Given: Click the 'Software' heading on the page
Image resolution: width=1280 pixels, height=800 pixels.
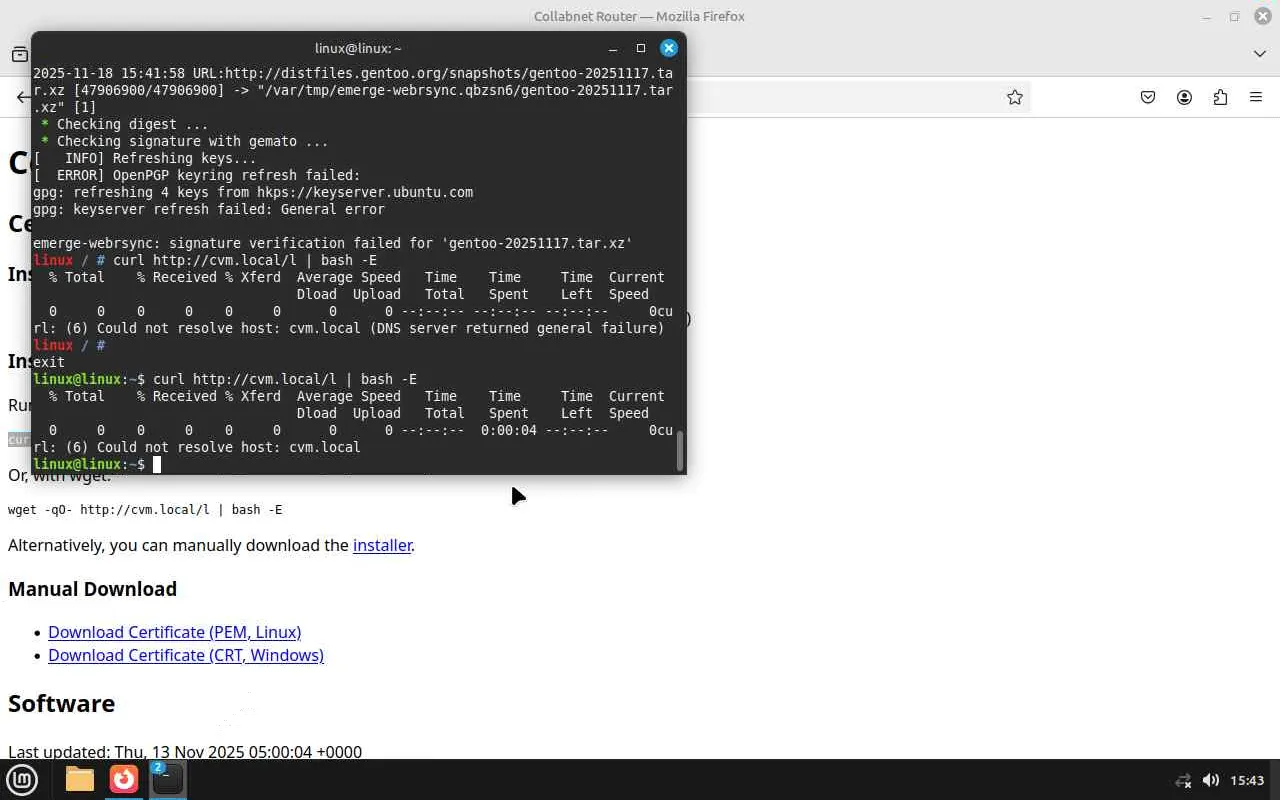Looking at the screenshot, I should pyautogui.click(x=61, y=703).
